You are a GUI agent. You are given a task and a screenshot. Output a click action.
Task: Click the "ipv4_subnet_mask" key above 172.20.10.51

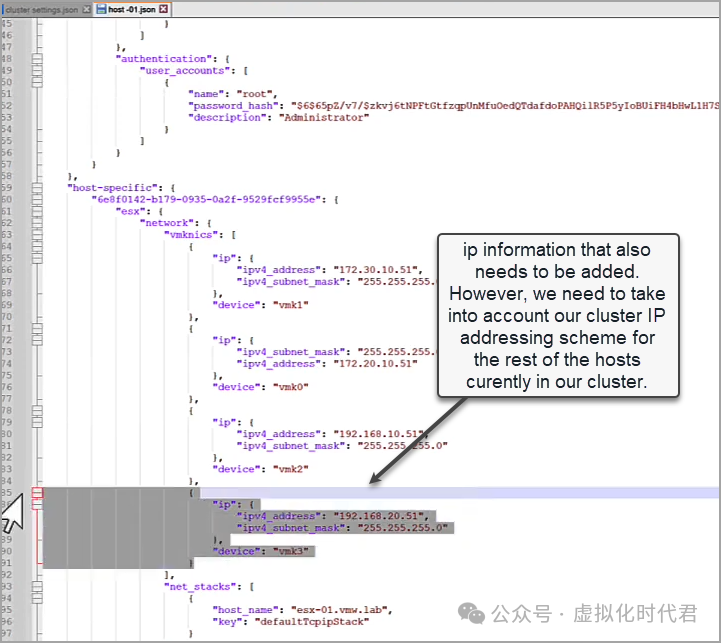click(291, 352)
